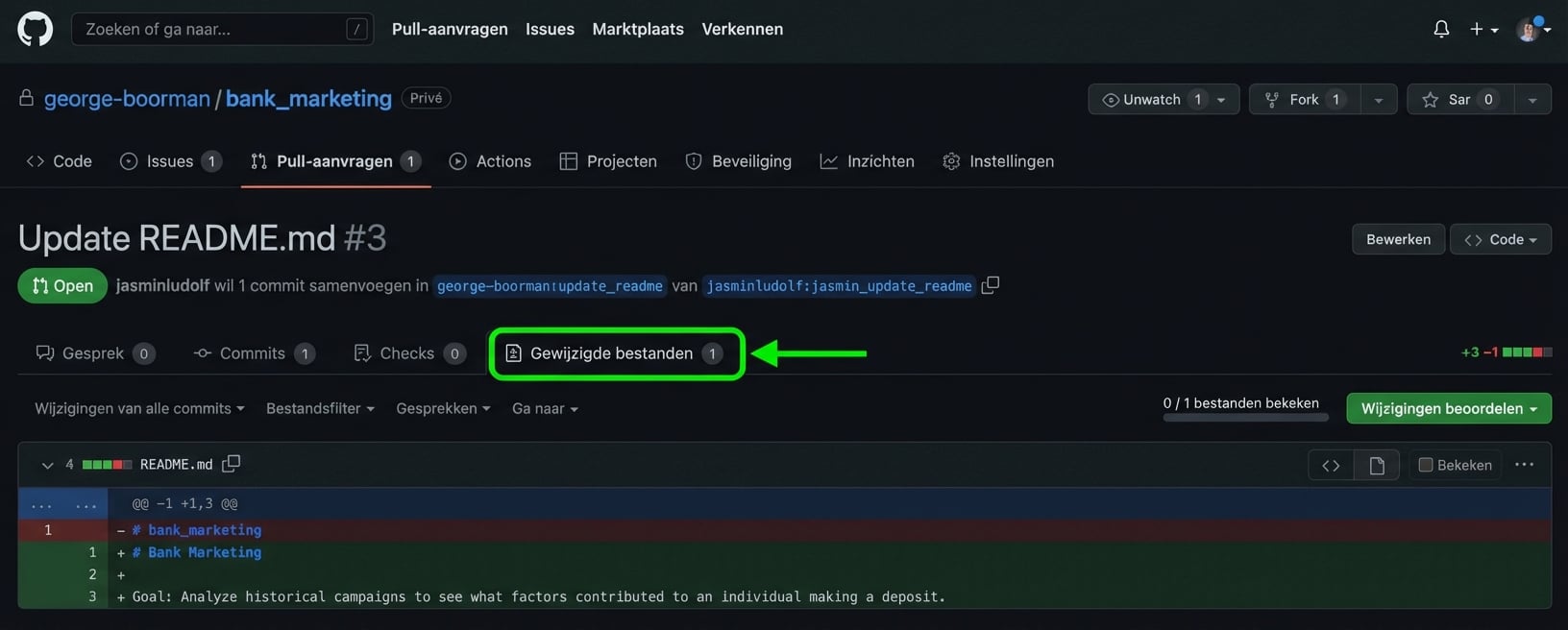Go to the Instellingen tab
The image size is (1568, 630).
click(x=998, y=161)
